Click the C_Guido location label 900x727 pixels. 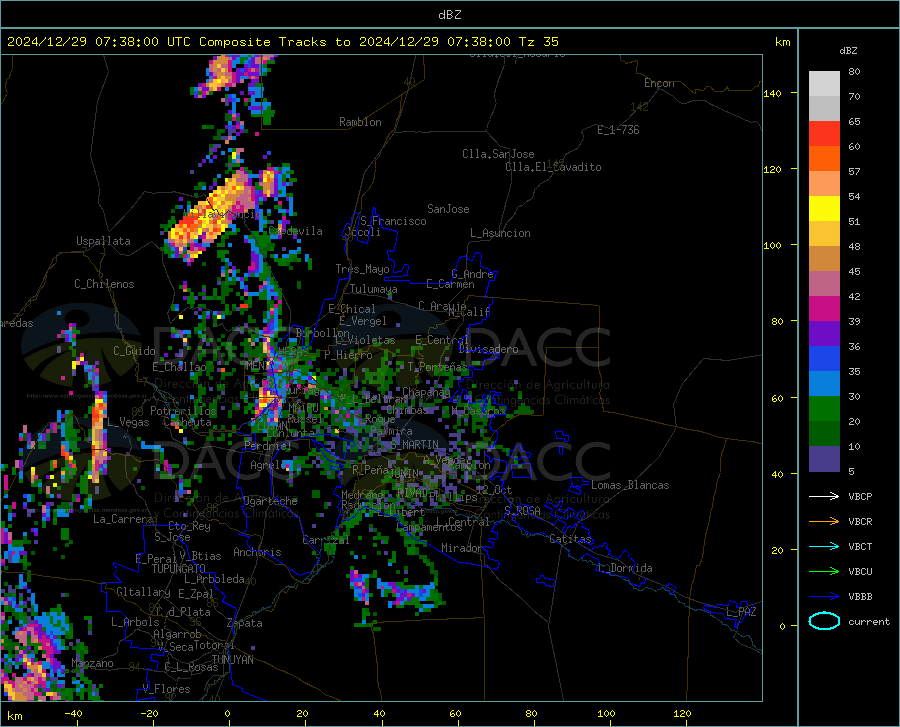134,351
